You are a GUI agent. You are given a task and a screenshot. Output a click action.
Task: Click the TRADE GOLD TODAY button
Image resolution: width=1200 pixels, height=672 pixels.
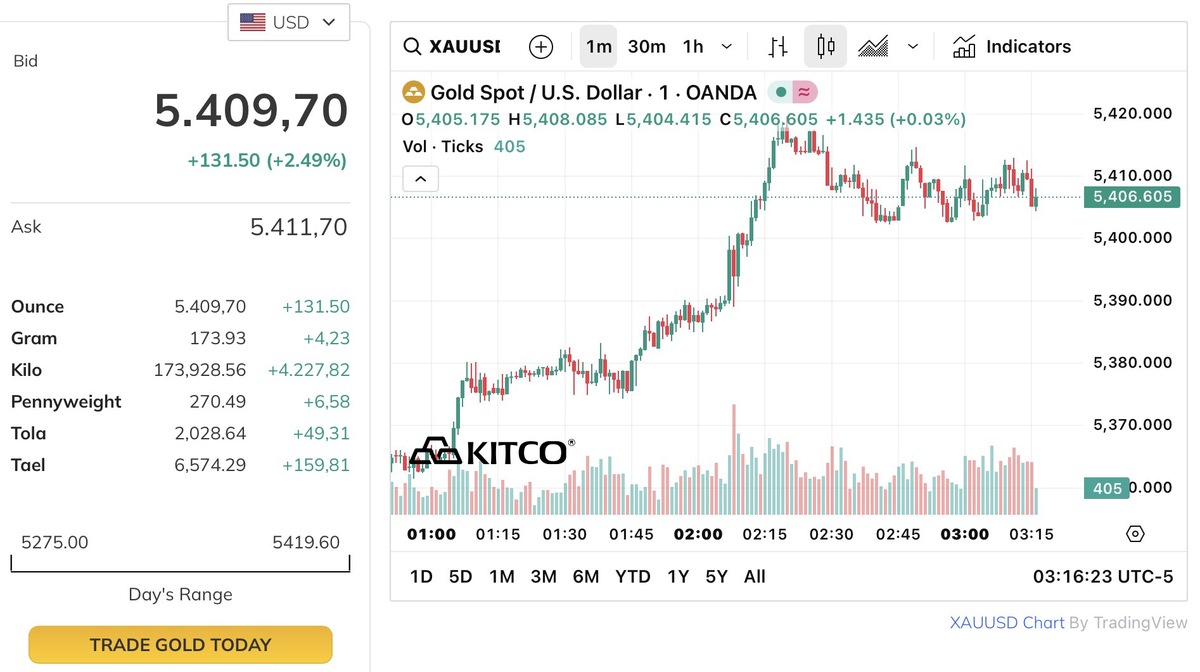[180, 645]
